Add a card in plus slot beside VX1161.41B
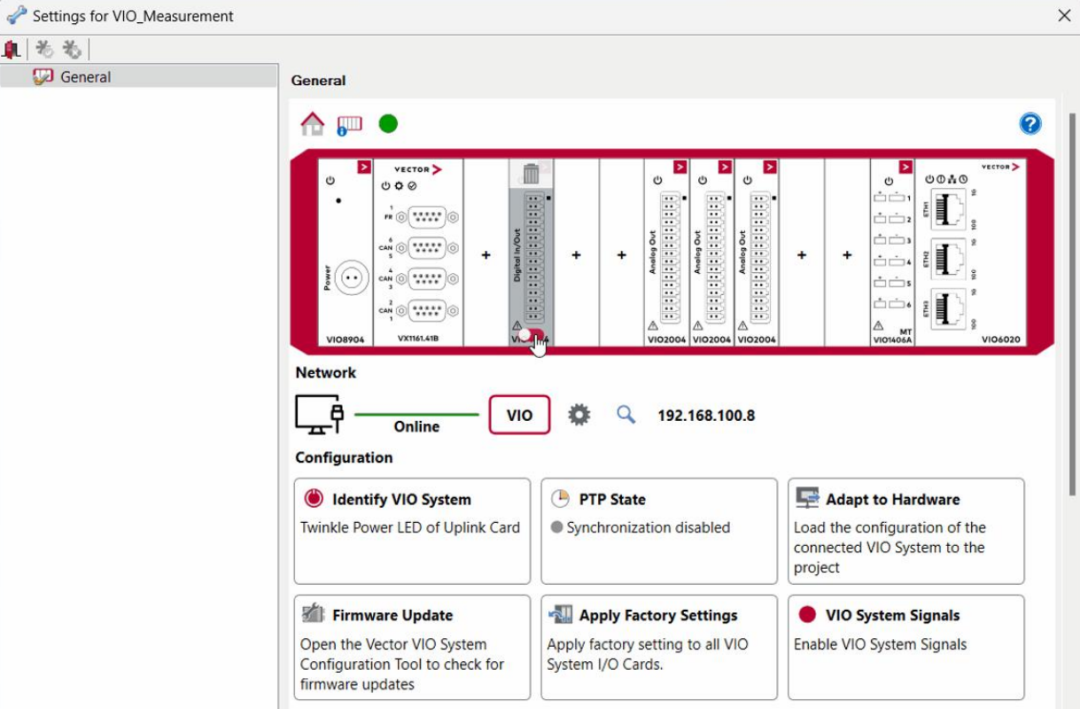1080x709 pixels. pyautogui.click(x=486, y=255)
